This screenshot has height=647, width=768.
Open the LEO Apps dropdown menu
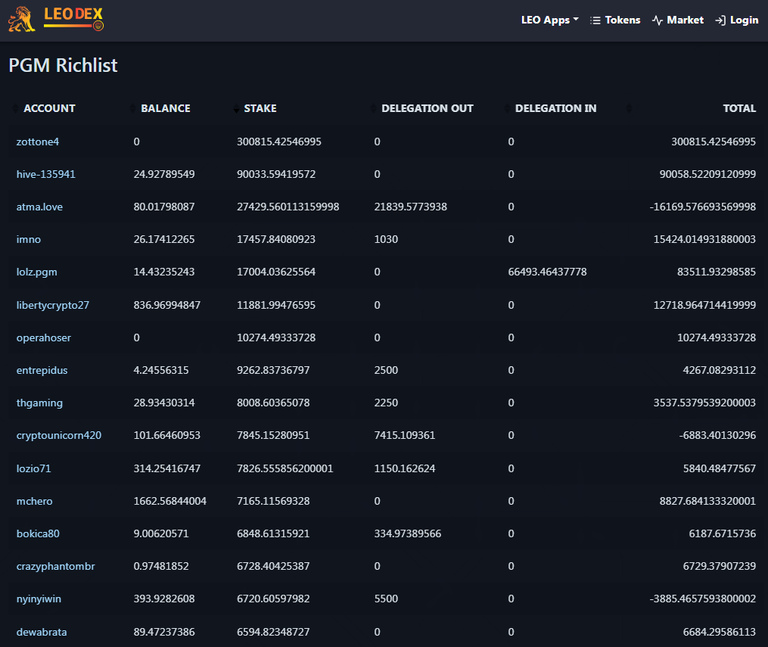point(550,20)
